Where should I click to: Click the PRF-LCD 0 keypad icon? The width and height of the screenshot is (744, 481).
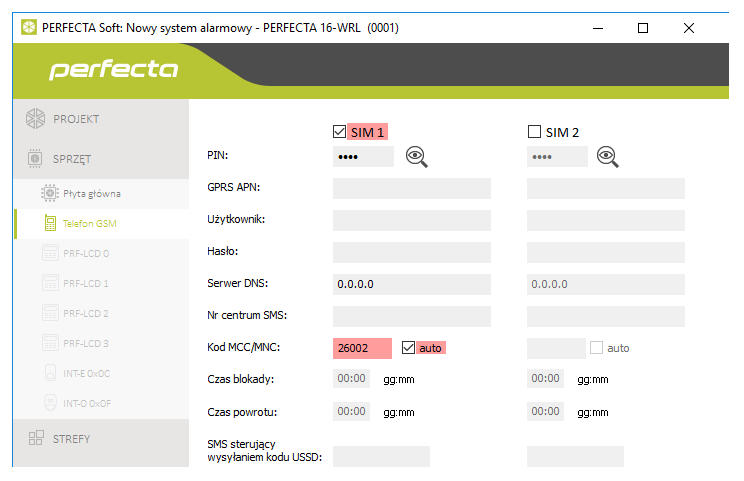(50, 253)
